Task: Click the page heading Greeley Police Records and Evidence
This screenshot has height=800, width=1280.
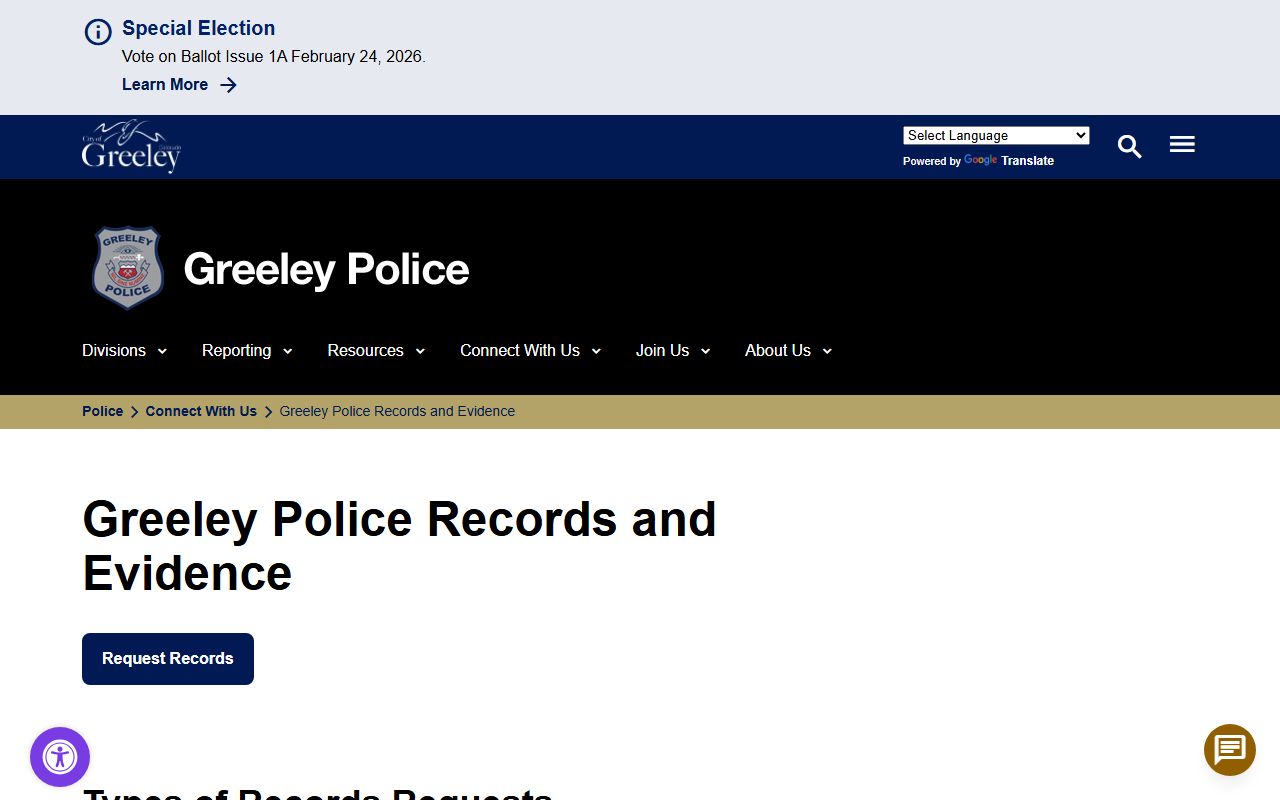Action: 399,546
